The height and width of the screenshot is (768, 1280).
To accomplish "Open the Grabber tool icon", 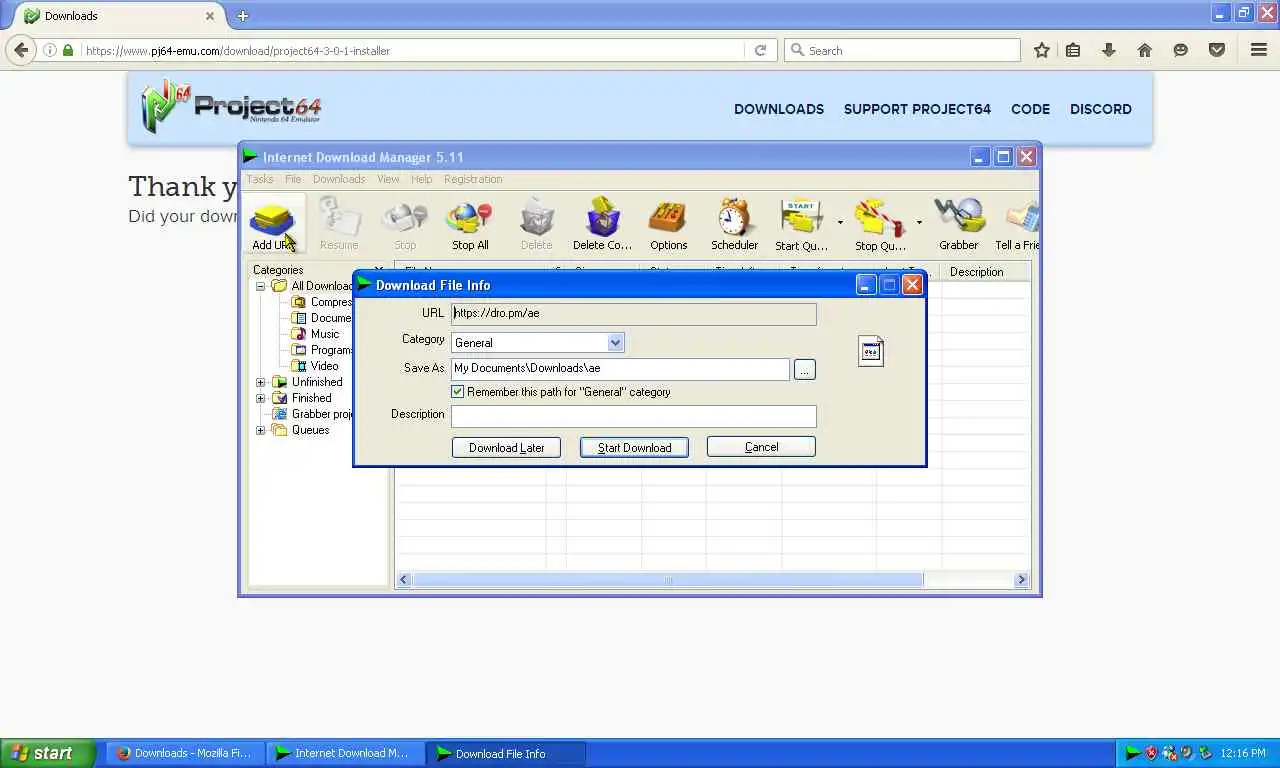I will pos(958,224).
